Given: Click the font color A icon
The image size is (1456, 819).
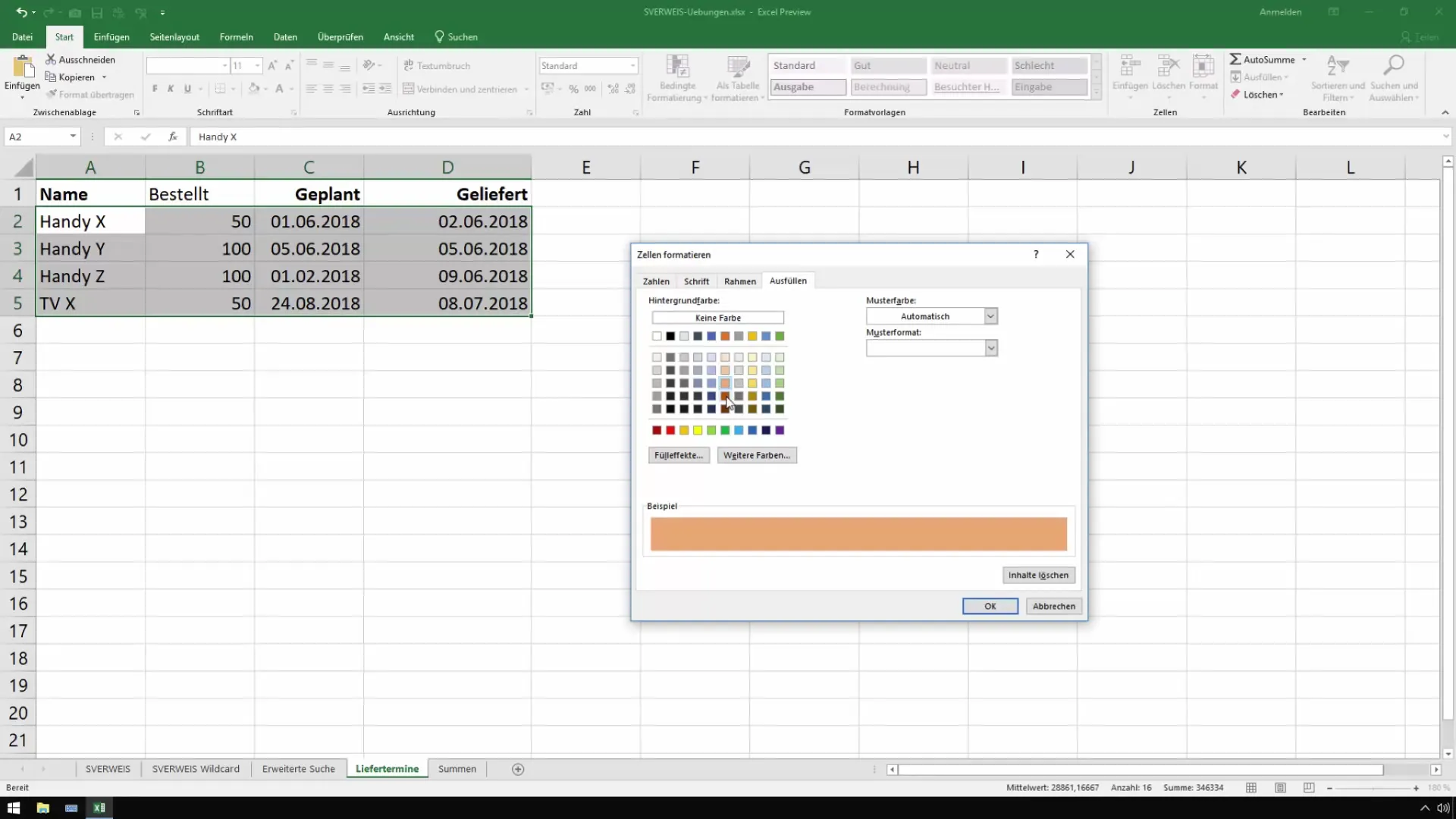Looking at the screenshot, I should click(279, 89).
